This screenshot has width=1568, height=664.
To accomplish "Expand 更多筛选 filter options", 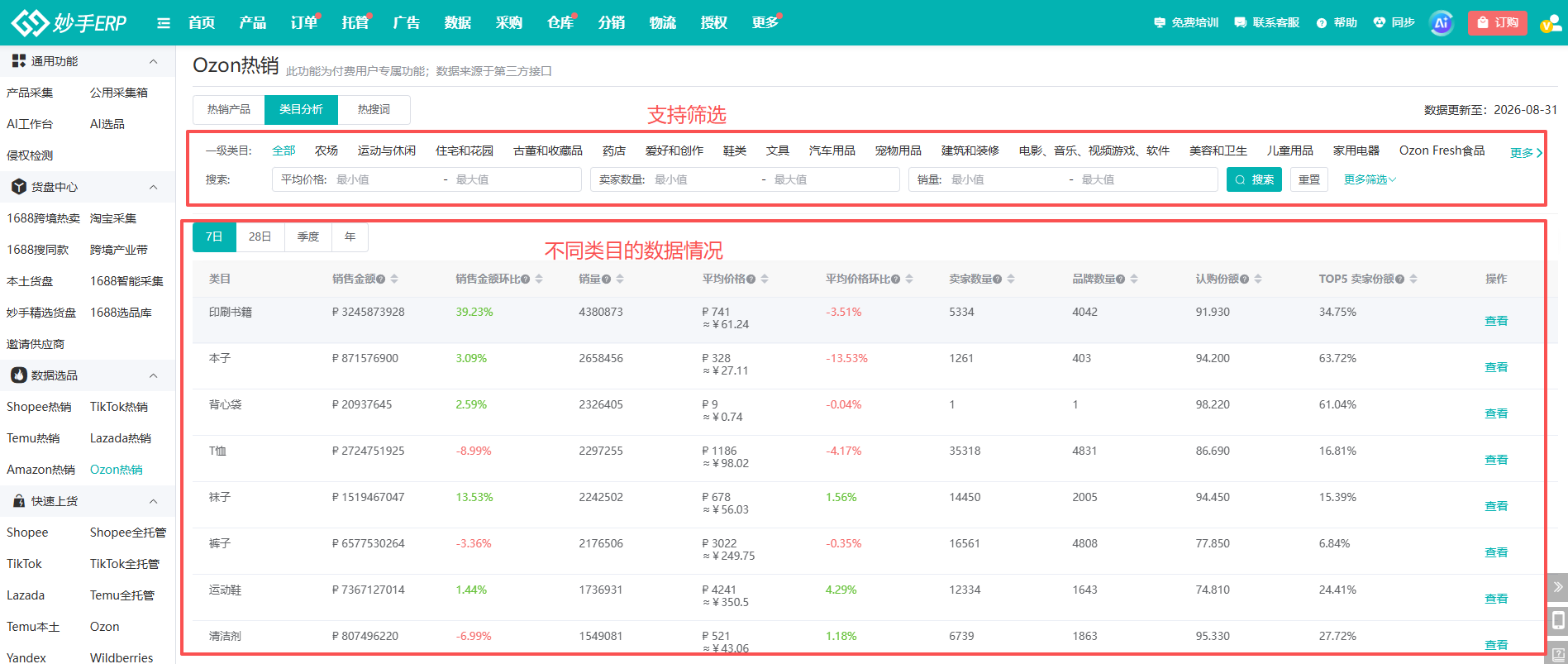I will click(1370, 179).
